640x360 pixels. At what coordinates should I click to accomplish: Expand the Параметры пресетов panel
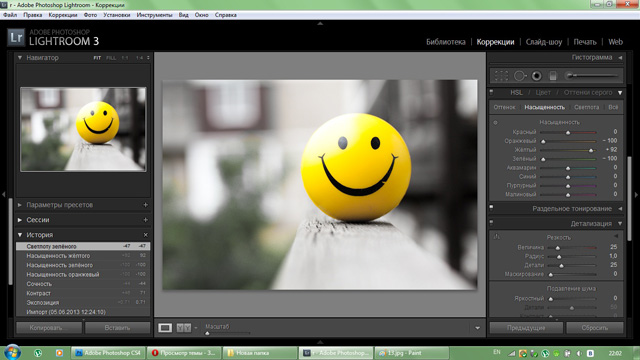click(x=20, y=205)
